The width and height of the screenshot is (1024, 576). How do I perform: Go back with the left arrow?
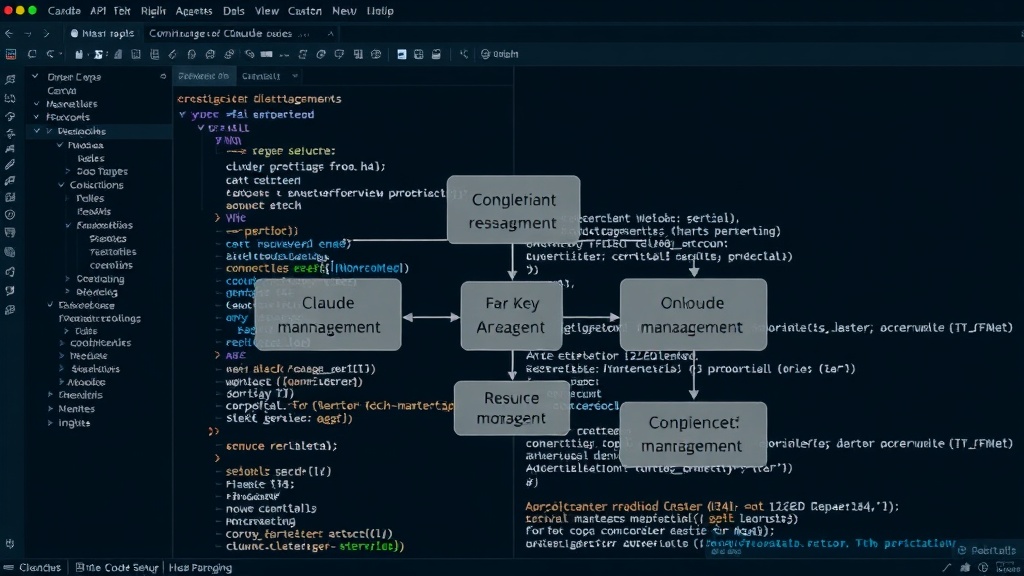coord(8,33)
